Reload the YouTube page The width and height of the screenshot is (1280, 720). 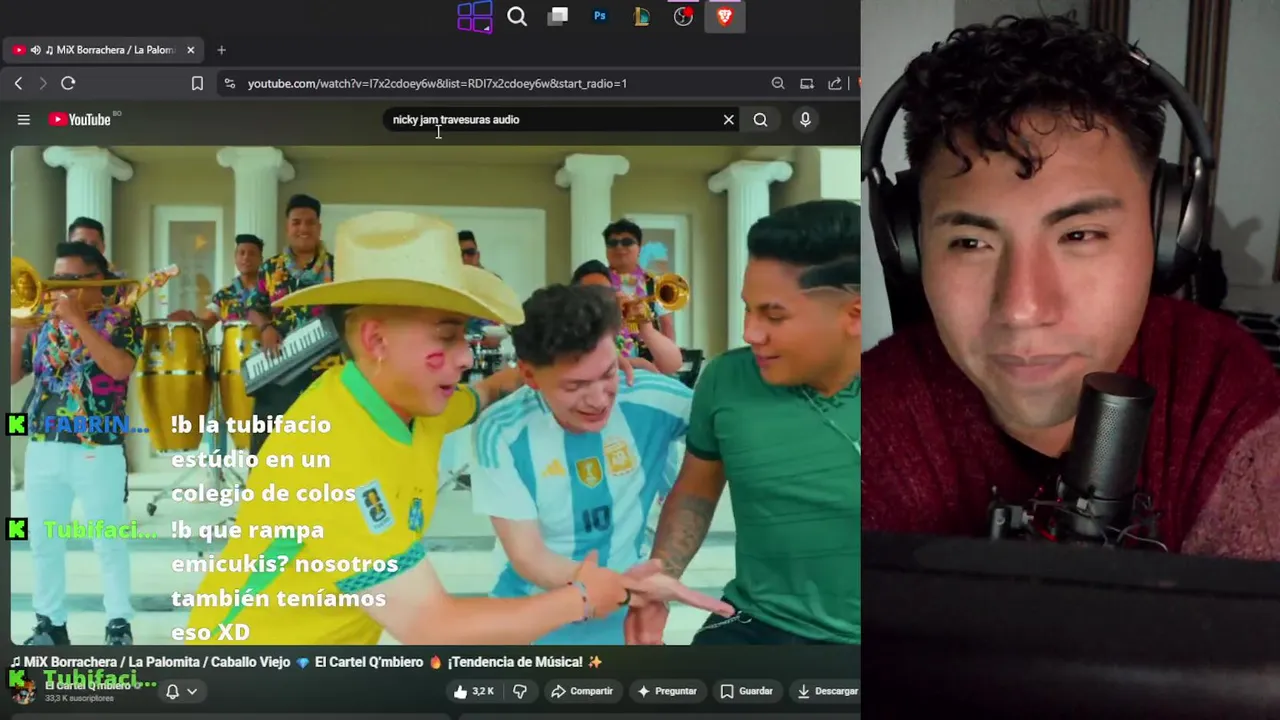[x=68, y=84]
